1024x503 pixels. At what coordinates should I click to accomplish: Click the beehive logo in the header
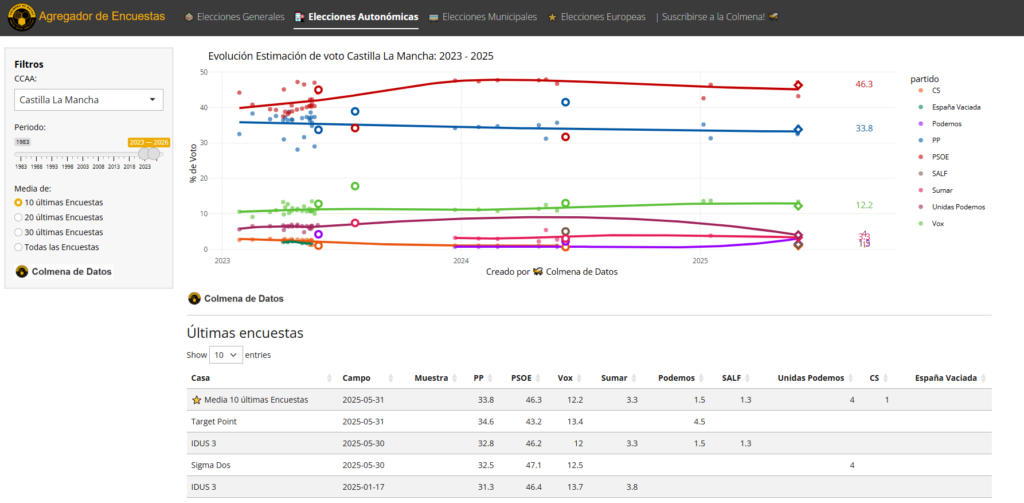click(19, 17)
